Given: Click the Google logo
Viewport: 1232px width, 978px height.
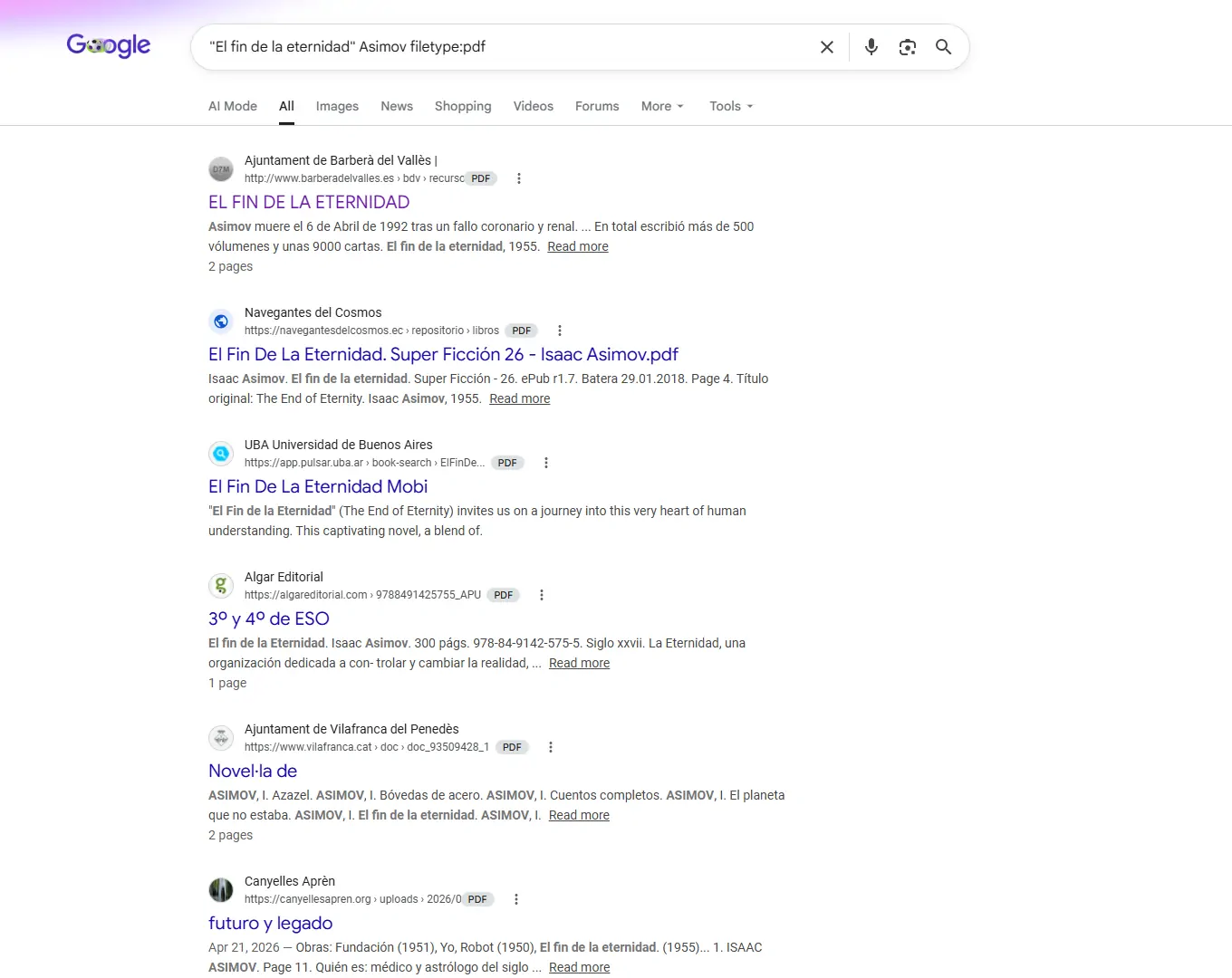Looking at the screenshot, I should pos(109,45).
